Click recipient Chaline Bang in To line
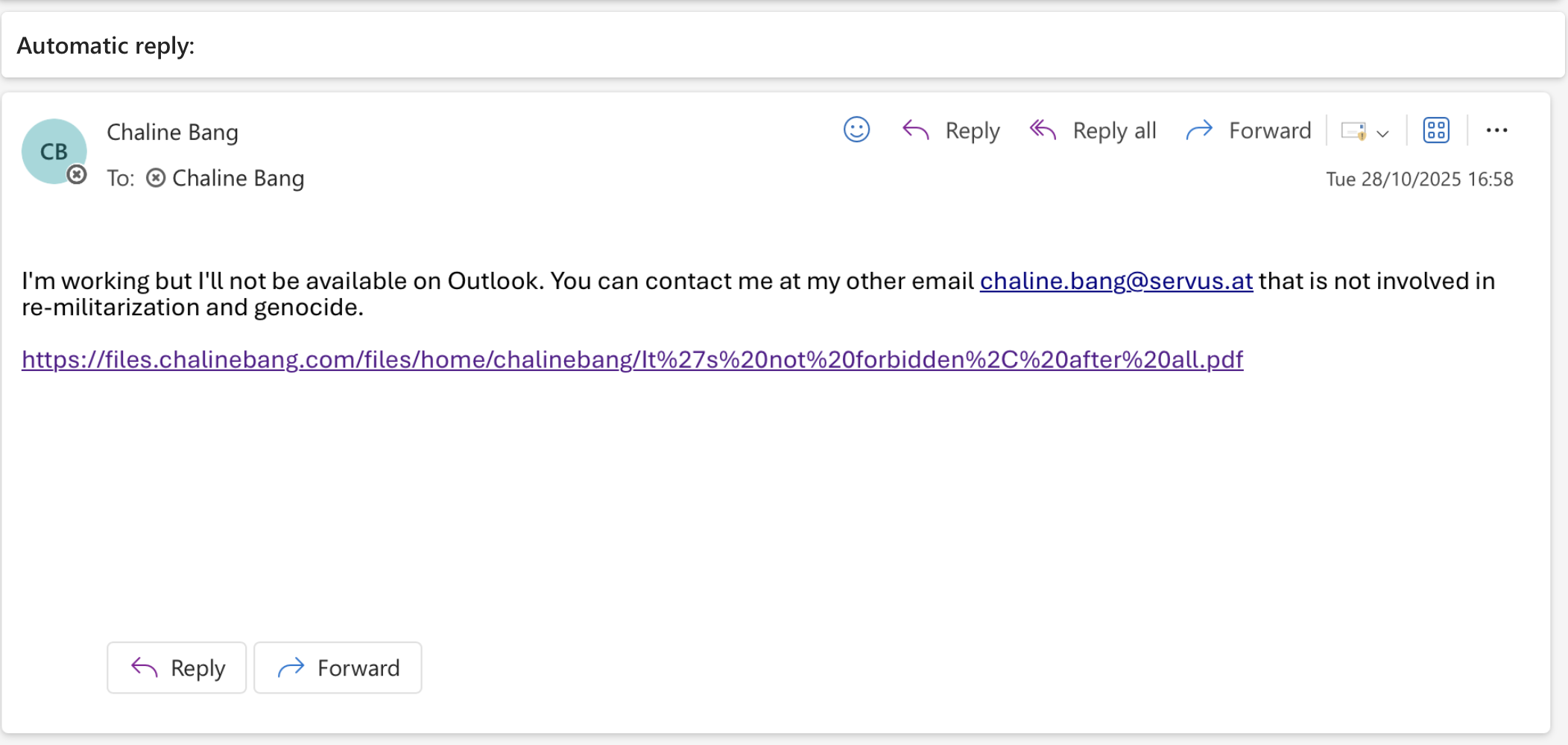This screenshot has width=1568, height=745. 238,178
